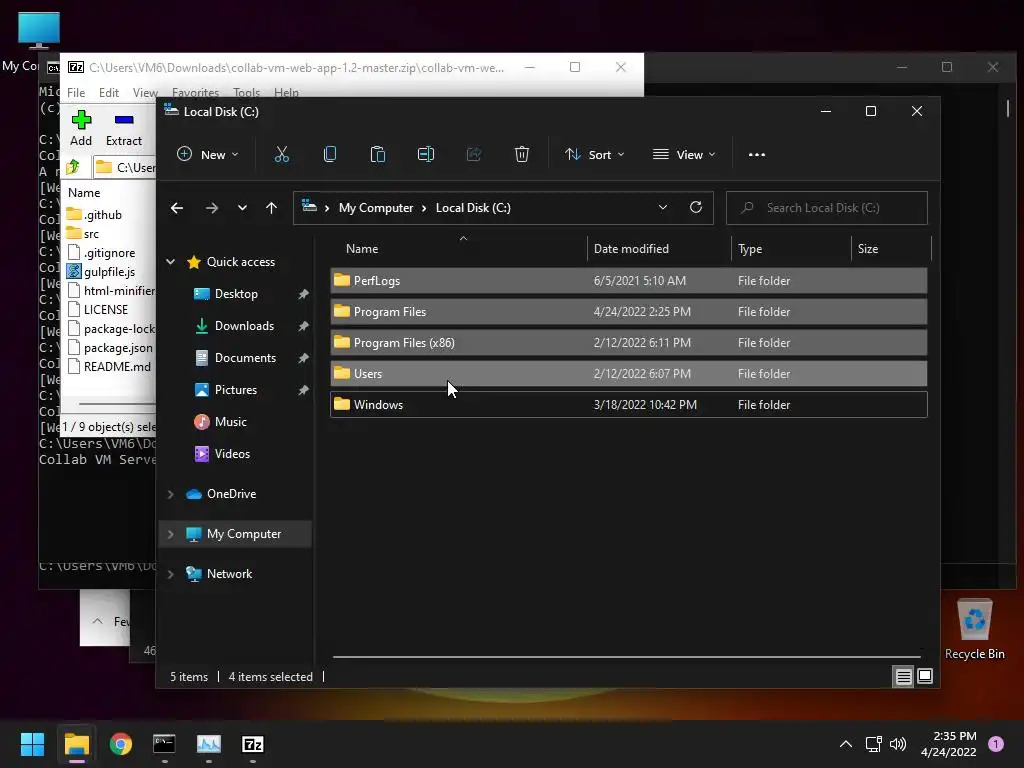Click the Delete trash icon
Screen dimensions: 1024x768
coord(522,155)
